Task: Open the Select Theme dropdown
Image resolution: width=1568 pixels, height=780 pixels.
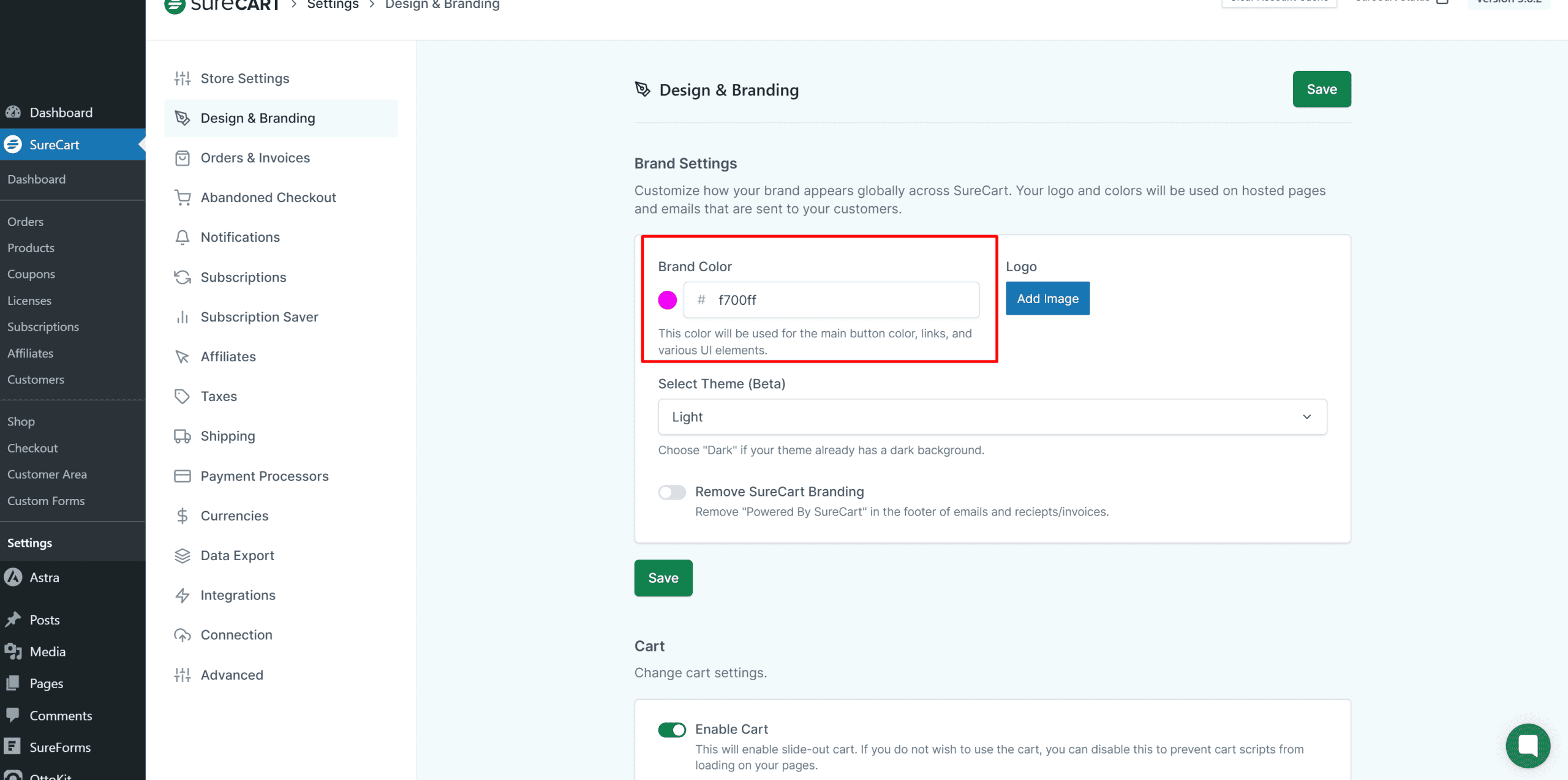Action: click(992, 417)
